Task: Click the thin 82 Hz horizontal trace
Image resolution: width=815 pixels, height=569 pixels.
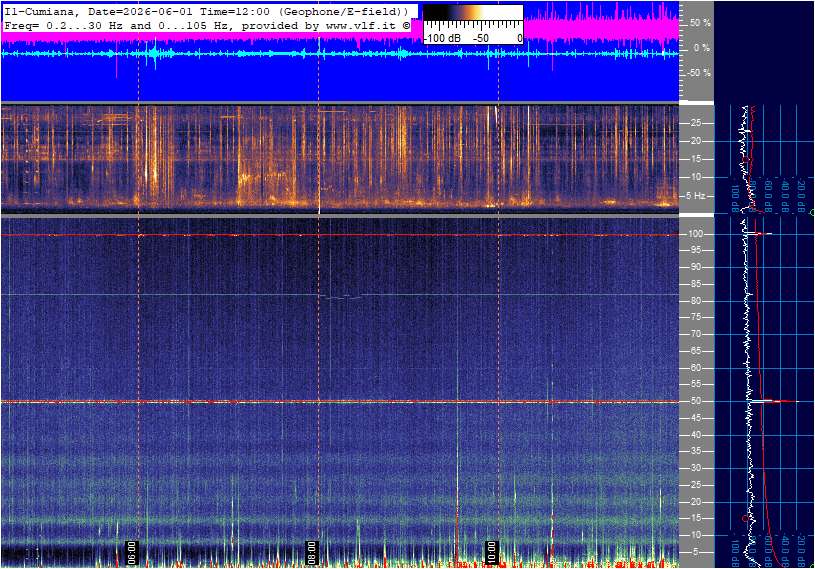Action: point(340,295)
